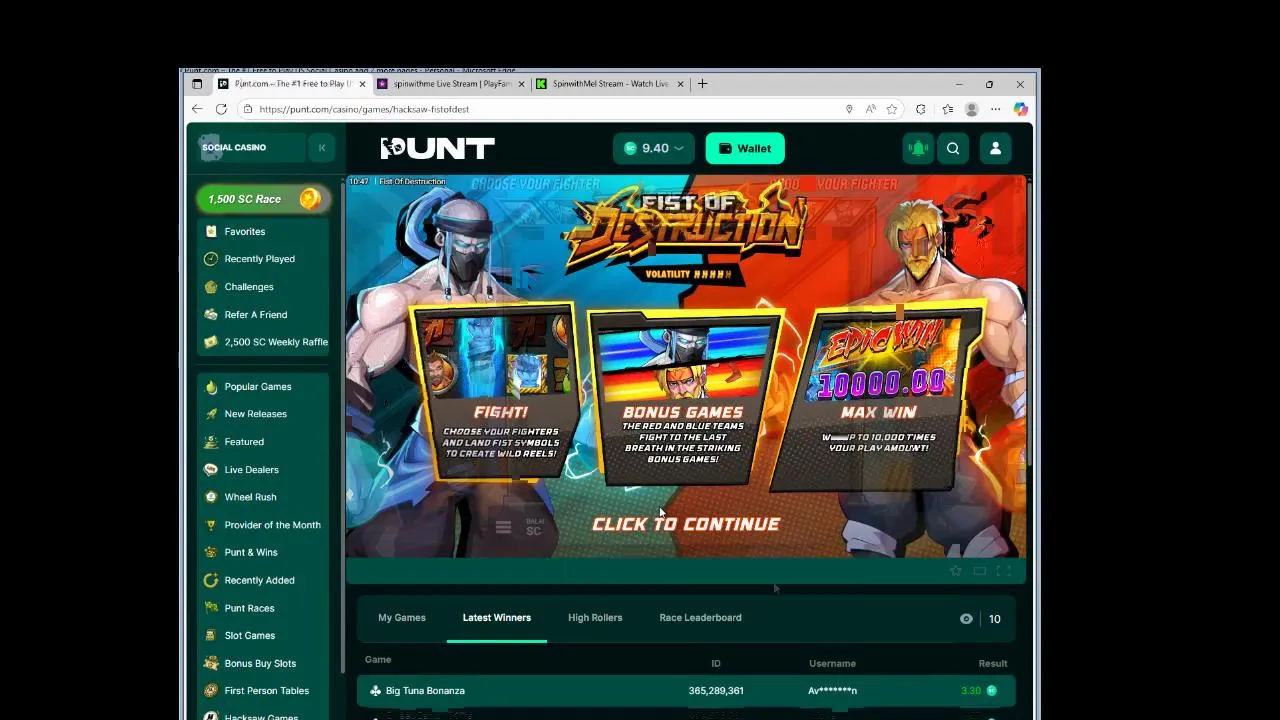The image size is (1280, 720).
Task: Open the Wallet button
Action: pyautogui.click(x=745, y=148)
